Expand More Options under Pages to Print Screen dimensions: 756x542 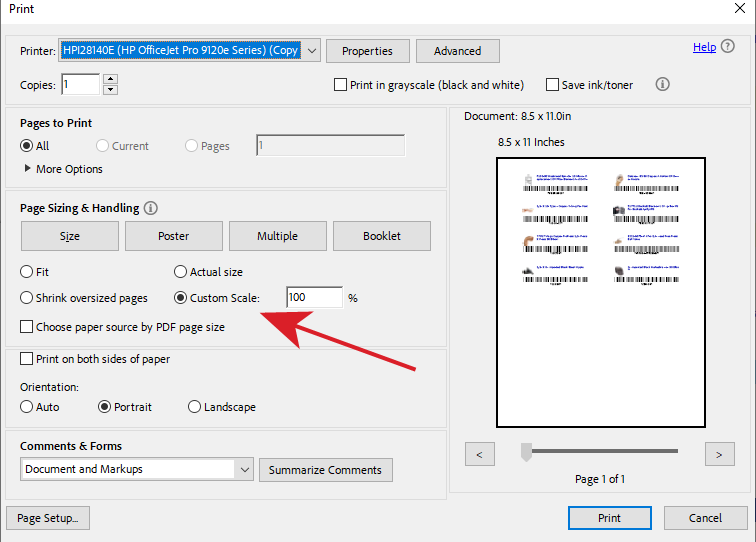28,169
